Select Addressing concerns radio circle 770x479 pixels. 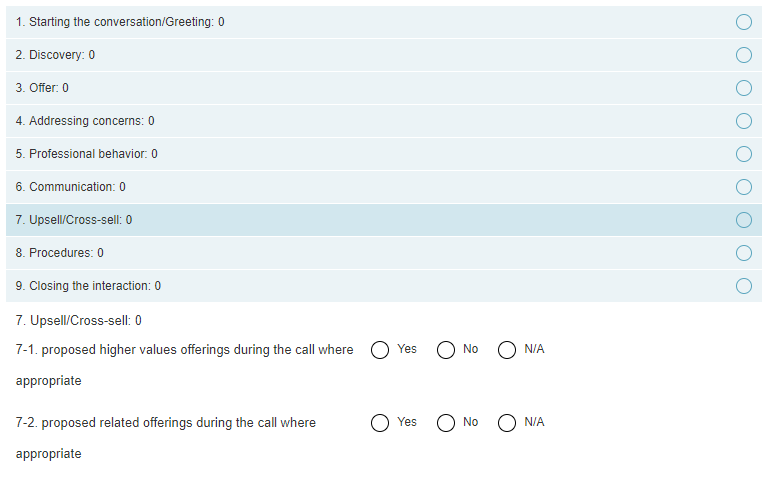click(x=743, y=121)
